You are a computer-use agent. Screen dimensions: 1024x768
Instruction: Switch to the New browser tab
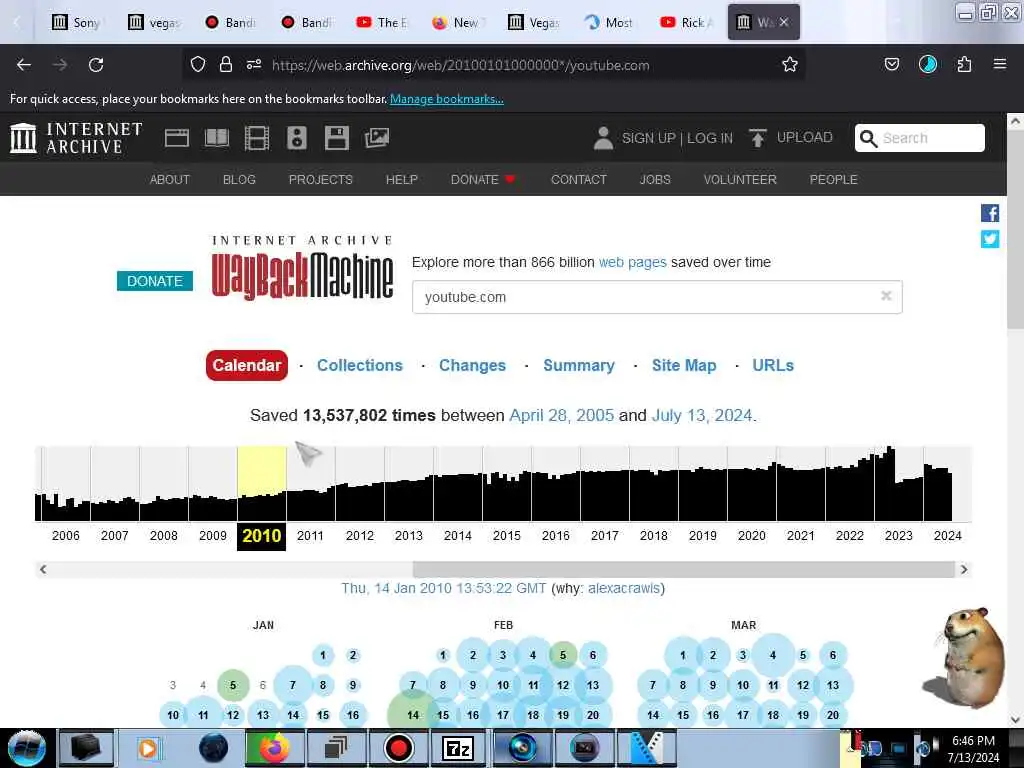click(x=456, y=22)
